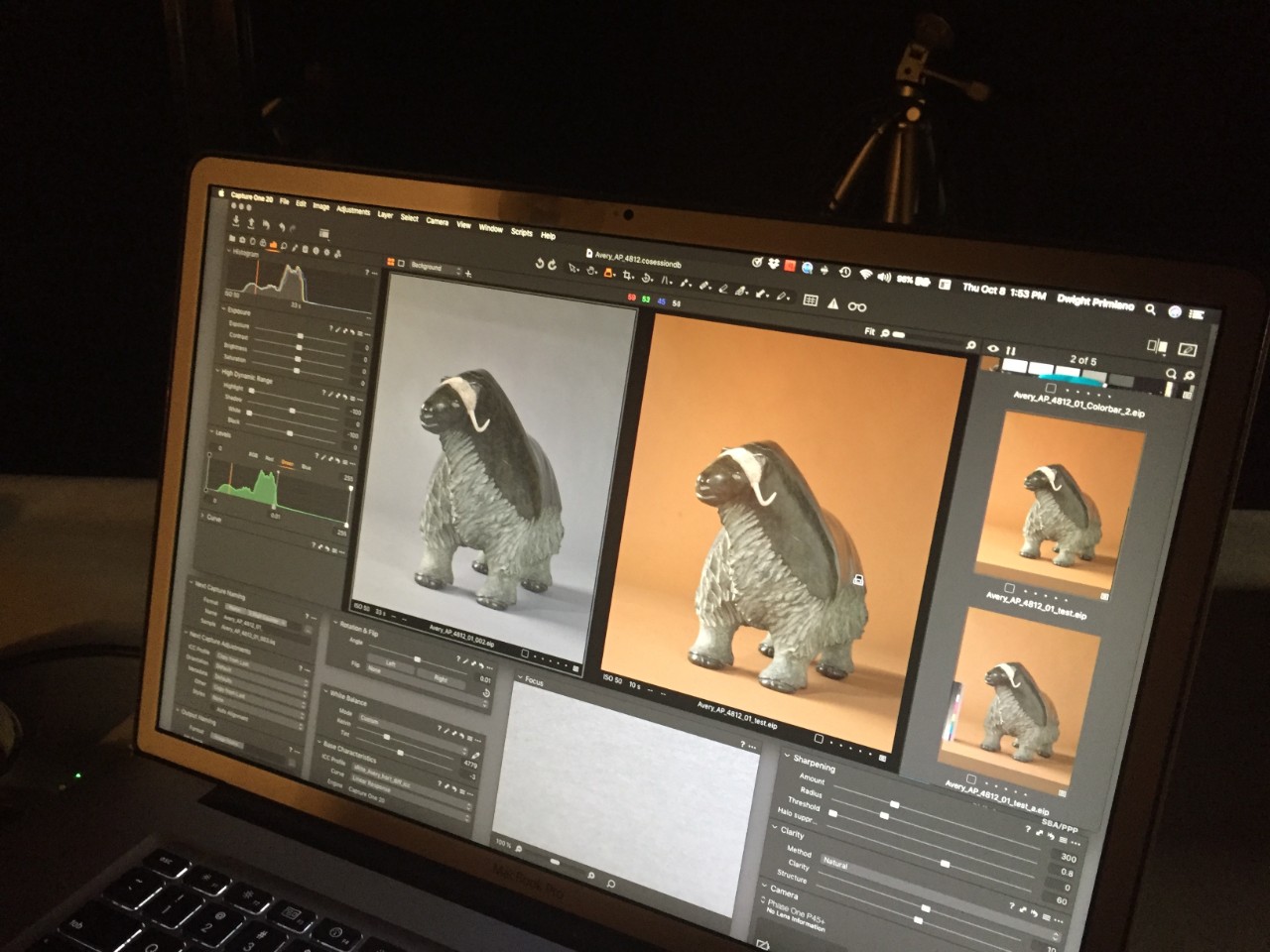1270x952 pixels.
Task: Switch to single-view square icon
Action: click(x=401, y=263)
